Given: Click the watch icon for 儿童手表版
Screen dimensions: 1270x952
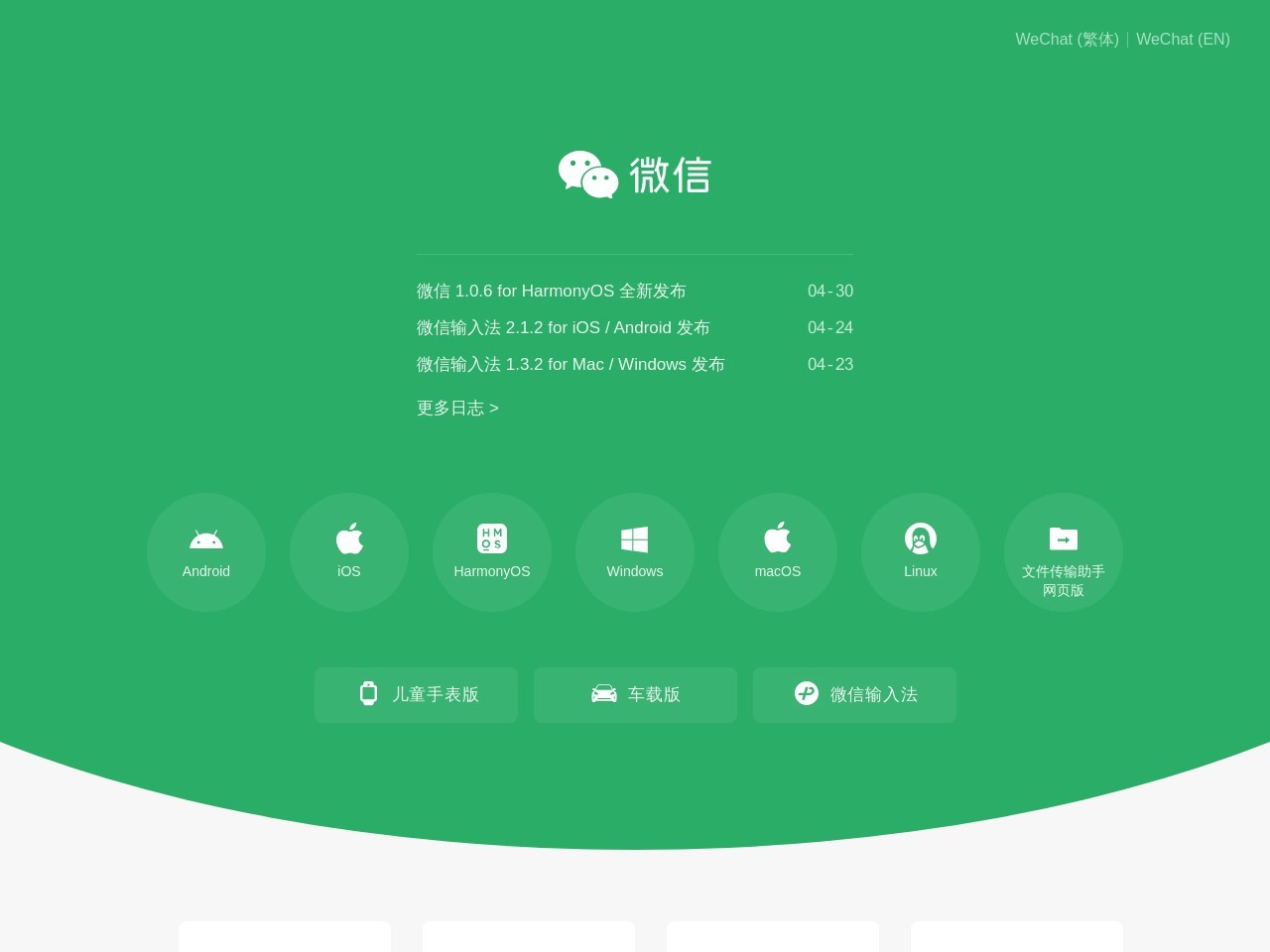Looking at the screenshot, I should 368,693.
